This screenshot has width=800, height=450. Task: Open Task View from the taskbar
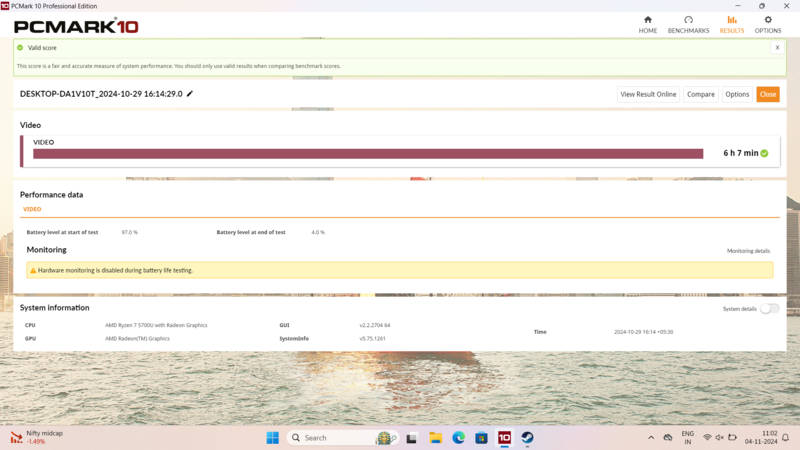411,438
